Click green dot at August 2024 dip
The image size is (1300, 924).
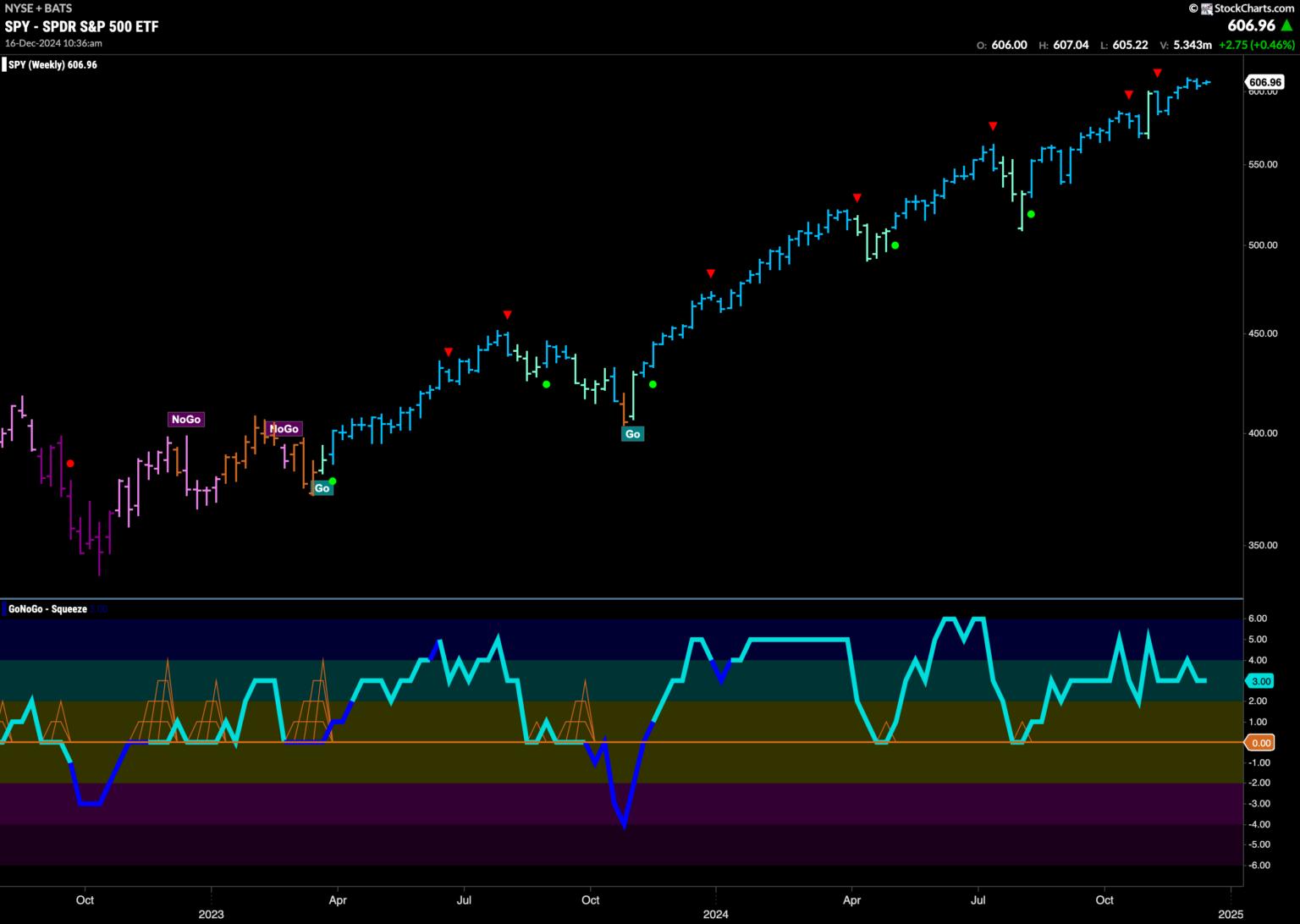point(1031,214)
